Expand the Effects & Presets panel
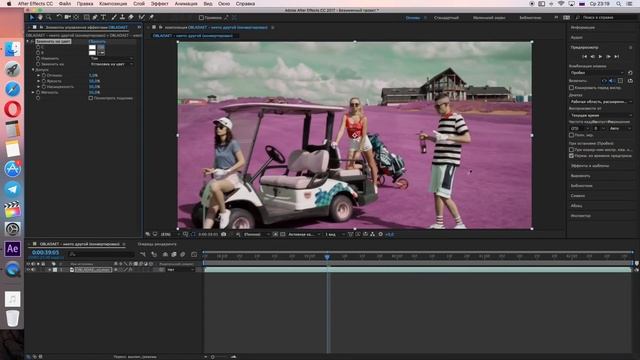This screenshot has height=360, width=640. coord(590,166)
